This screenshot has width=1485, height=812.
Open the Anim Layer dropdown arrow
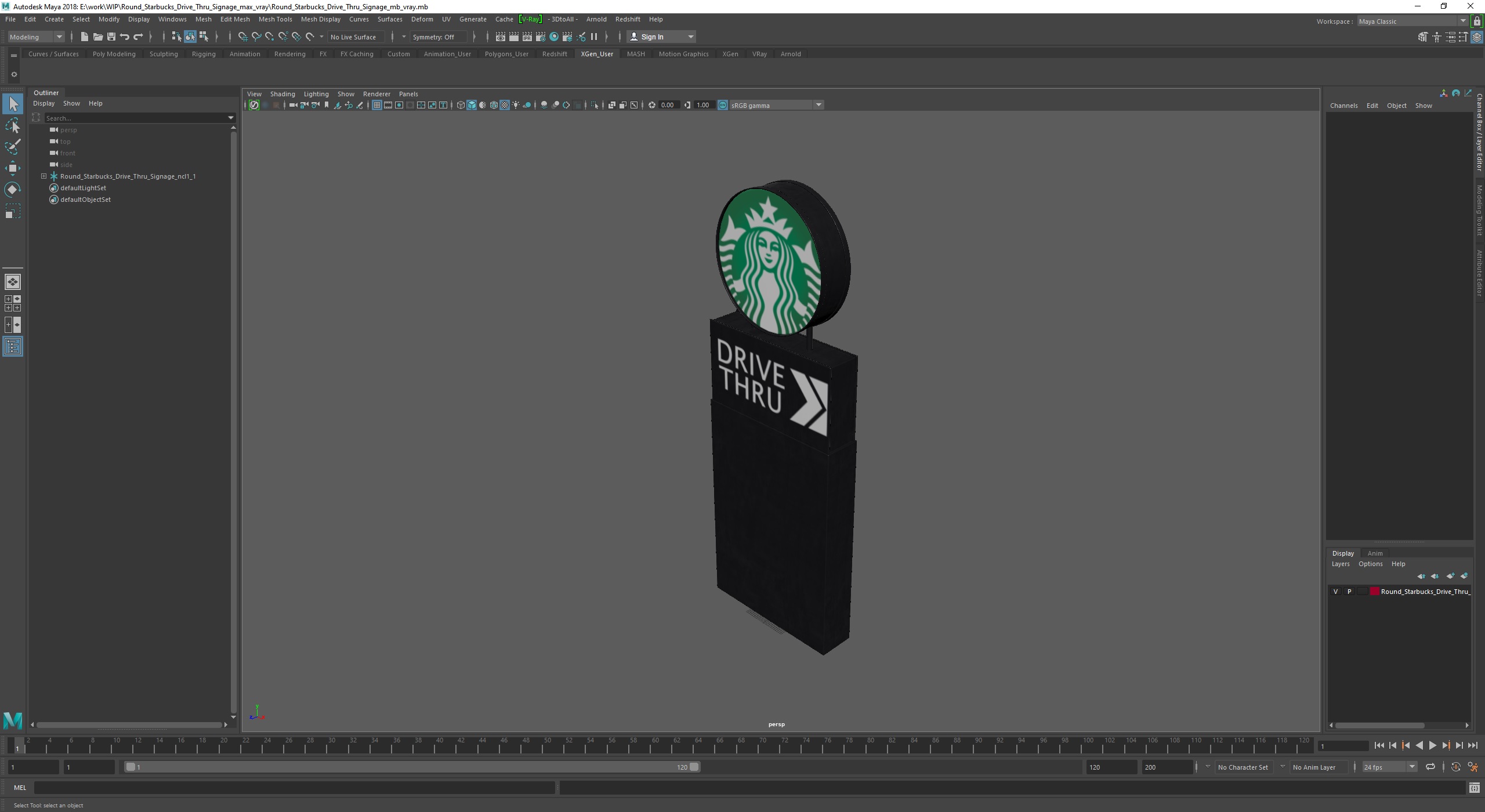[x=1283, y=767]
